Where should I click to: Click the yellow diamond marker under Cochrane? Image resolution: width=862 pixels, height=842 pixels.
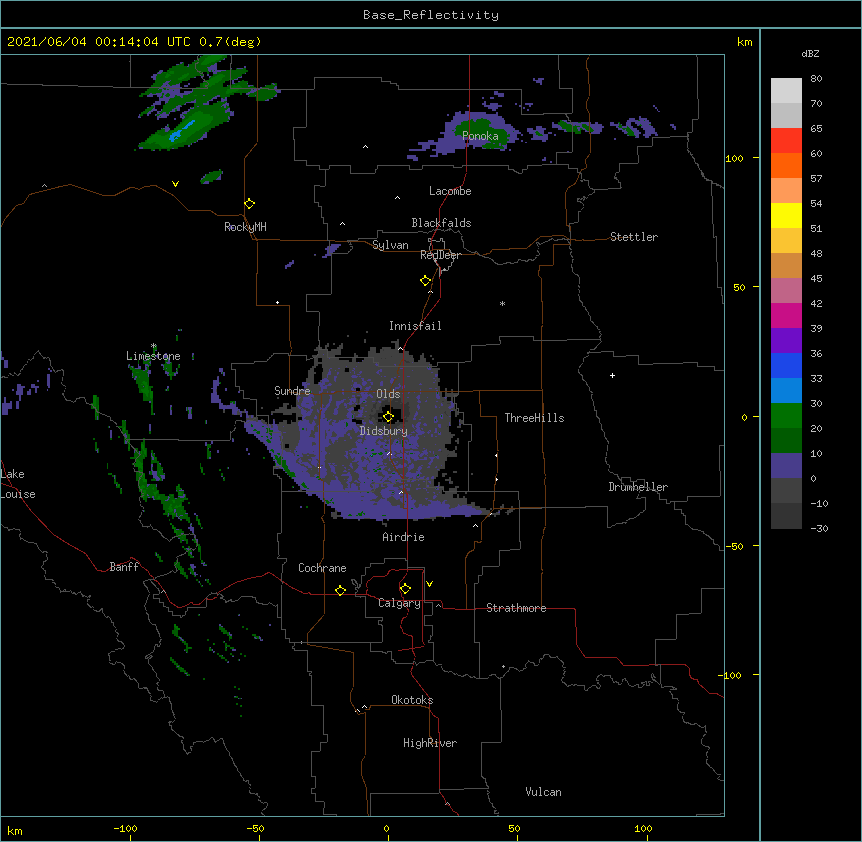click(340, 590)
